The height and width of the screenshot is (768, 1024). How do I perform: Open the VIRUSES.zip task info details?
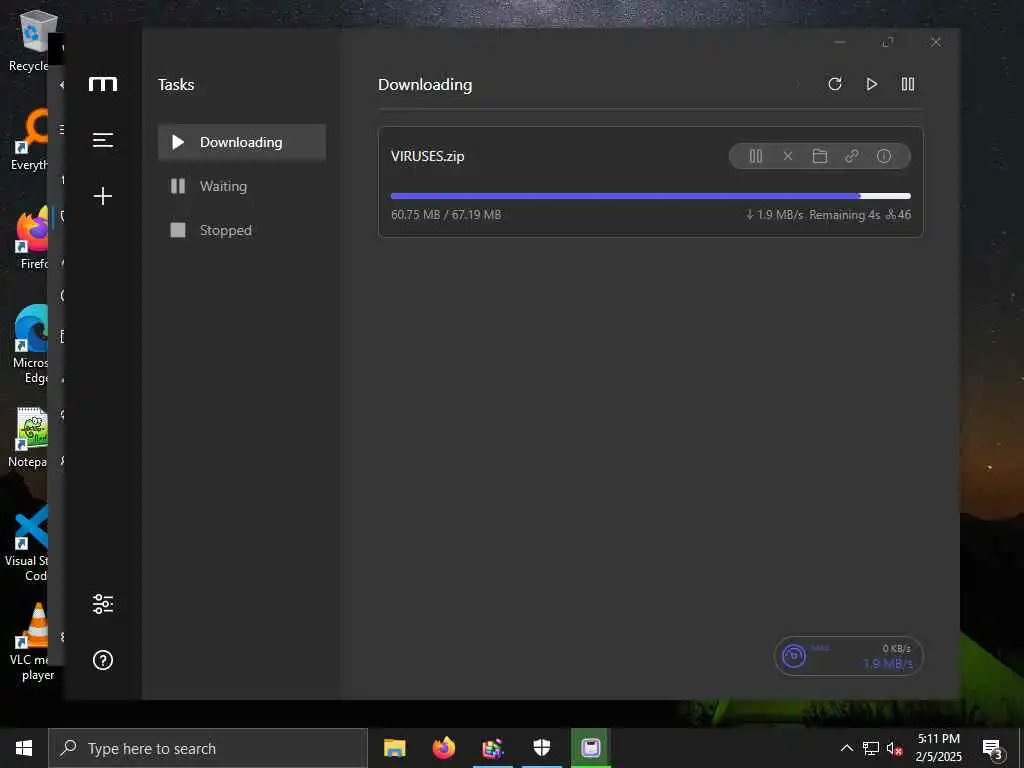(884, 156)
